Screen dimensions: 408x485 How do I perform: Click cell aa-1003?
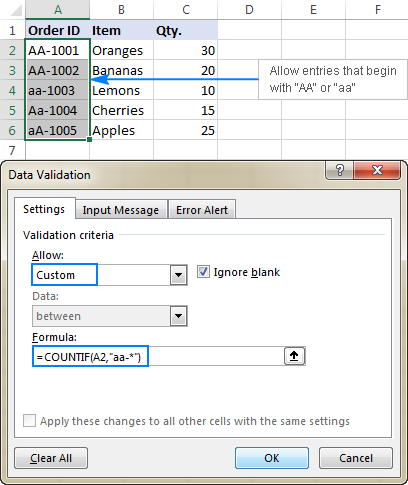coord(58,90)
